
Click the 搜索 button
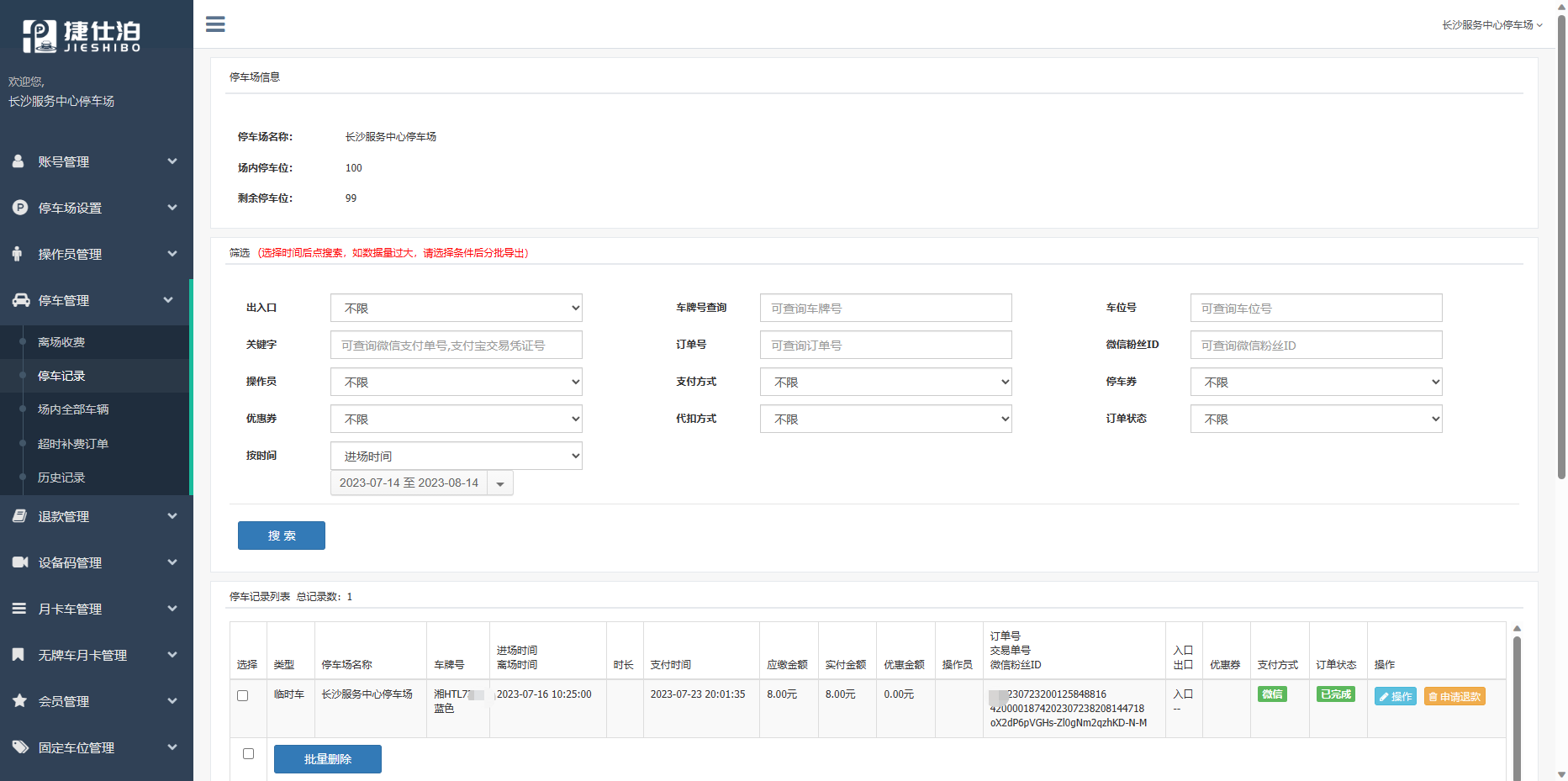coord(282,536)
